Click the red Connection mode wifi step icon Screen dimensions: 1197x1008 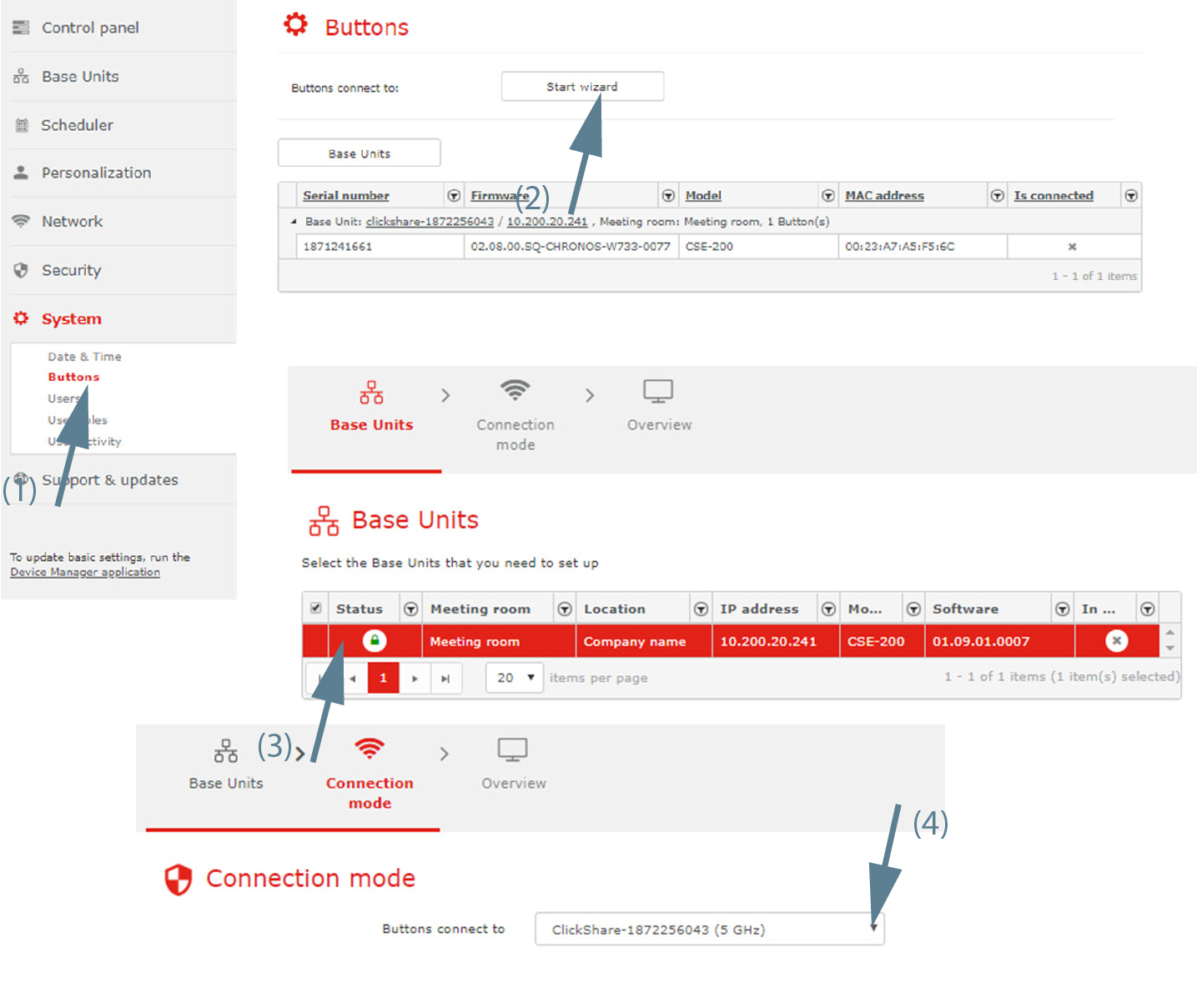point(370,749)
